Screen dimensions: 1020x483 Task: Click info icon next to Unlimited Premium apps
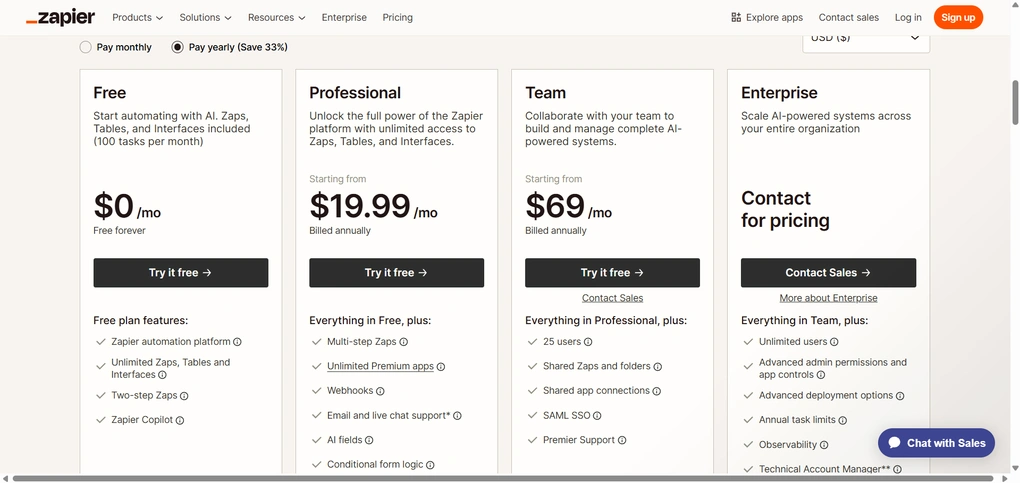coord(440,366)
